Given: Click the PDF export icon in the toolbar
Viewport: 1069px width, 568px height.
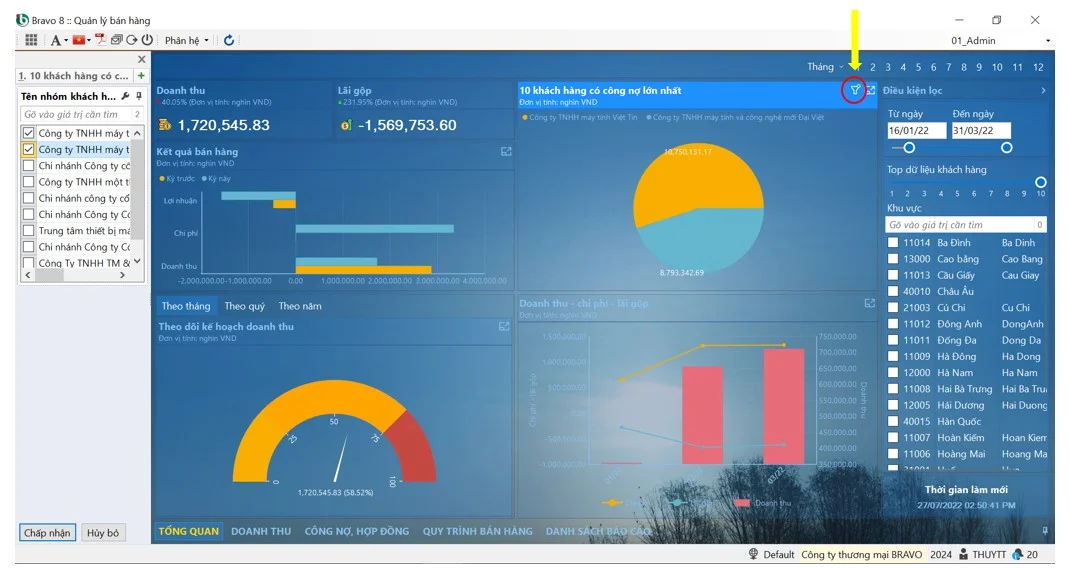Looking at the screenshot, I should point(101,40).
